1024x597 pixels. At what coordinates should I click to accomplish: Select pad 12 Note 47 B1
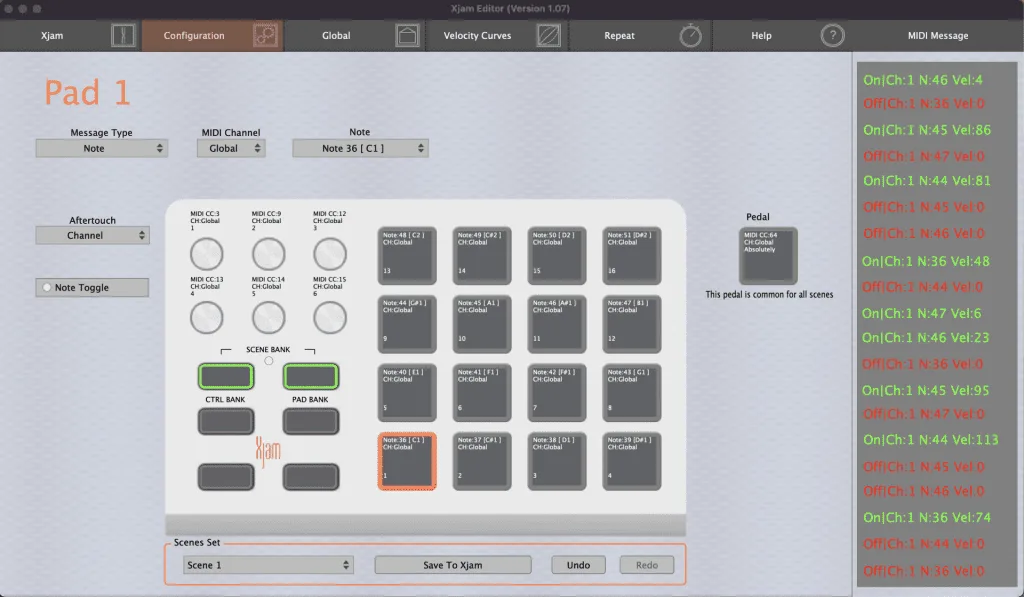coord(632,324)
